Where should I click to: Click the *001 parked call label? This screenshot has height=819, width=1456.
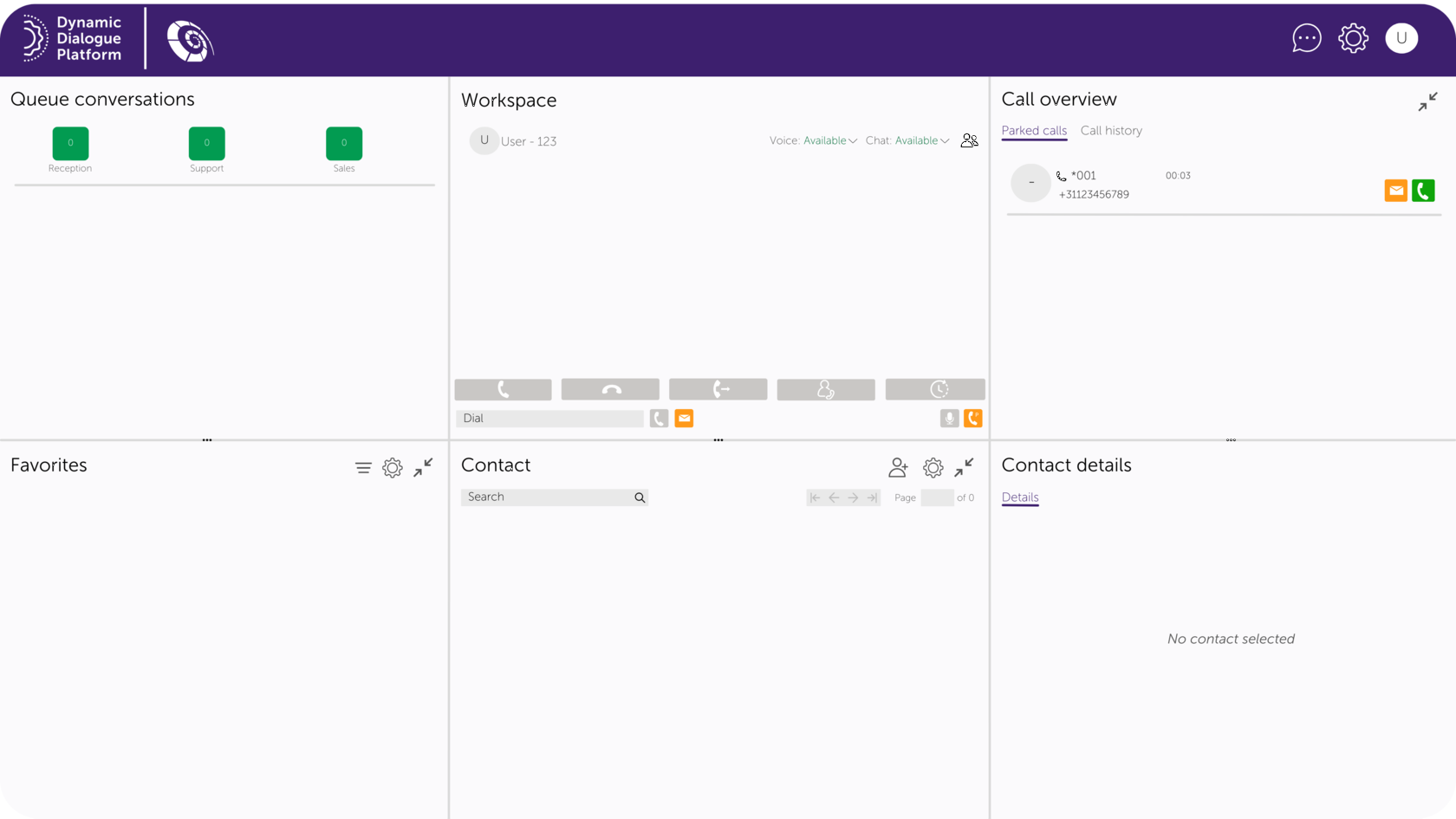1083,176
